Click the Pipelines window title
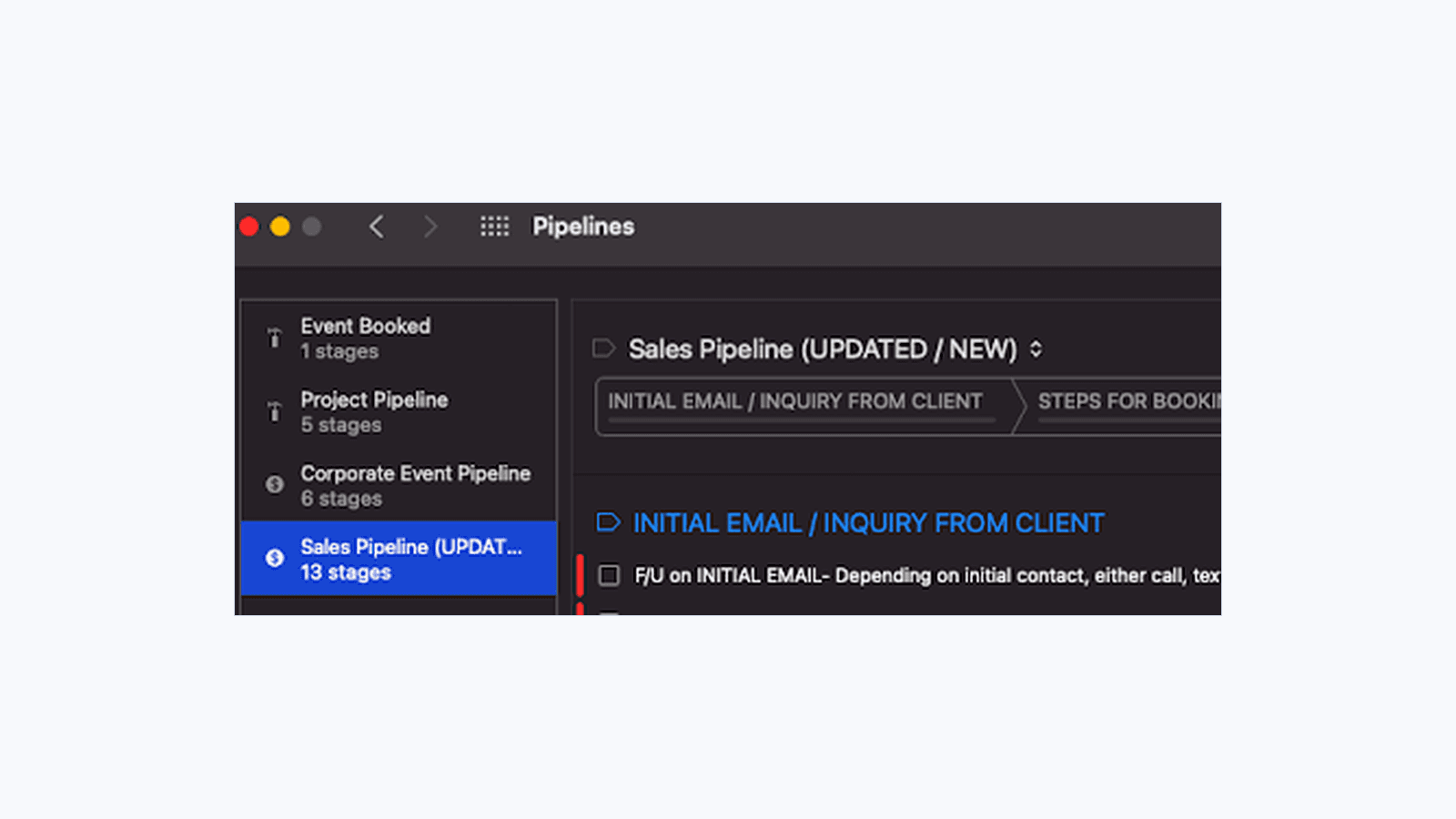 [x=583, y=227]
